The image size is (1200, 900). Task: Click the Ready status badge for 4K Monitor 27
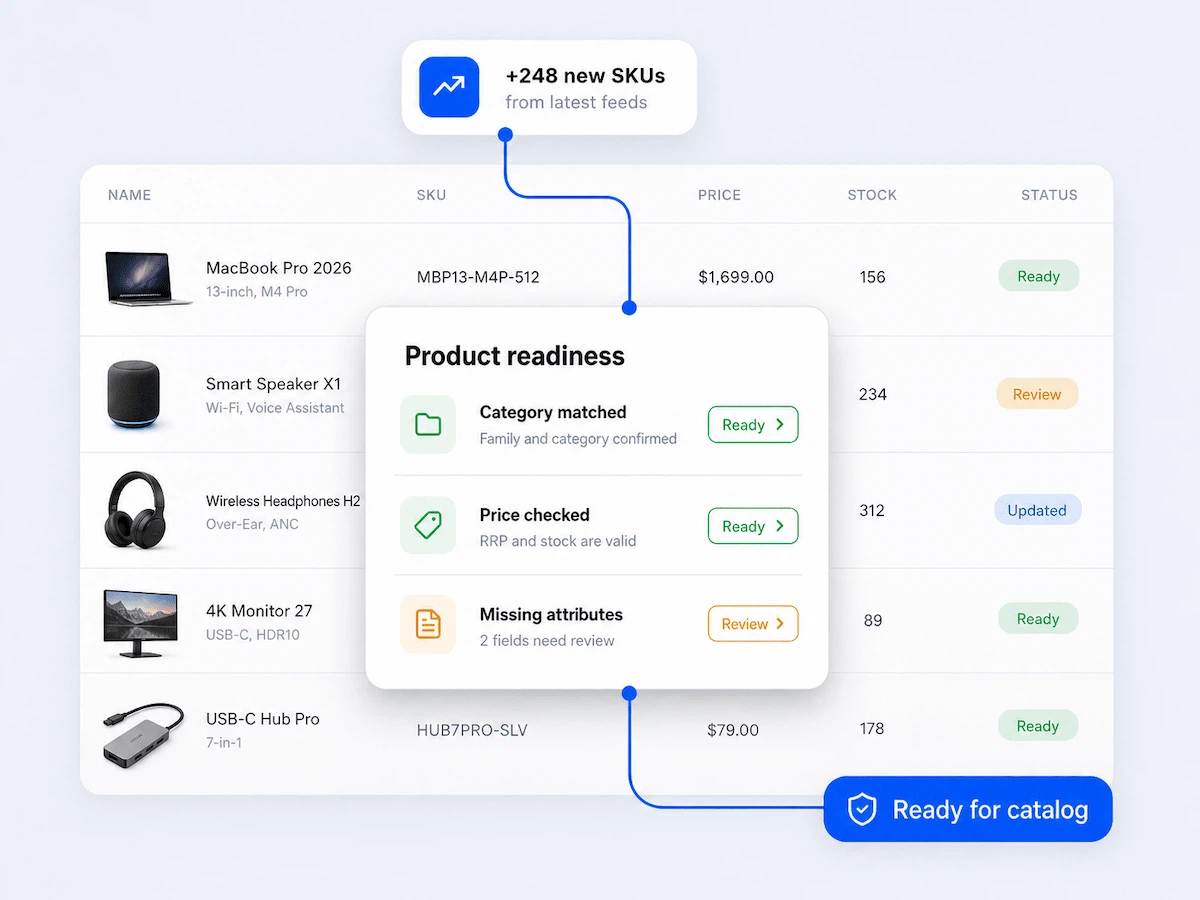(x=1038, y=619)
